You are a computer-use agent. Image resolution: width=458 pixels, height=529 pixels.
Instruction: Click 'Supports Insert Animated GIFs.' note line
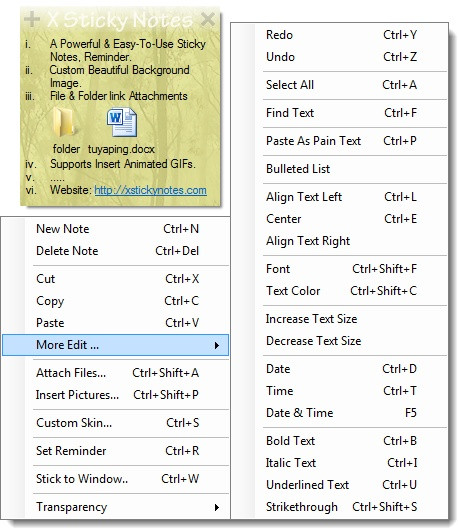[x=123, y=164]
